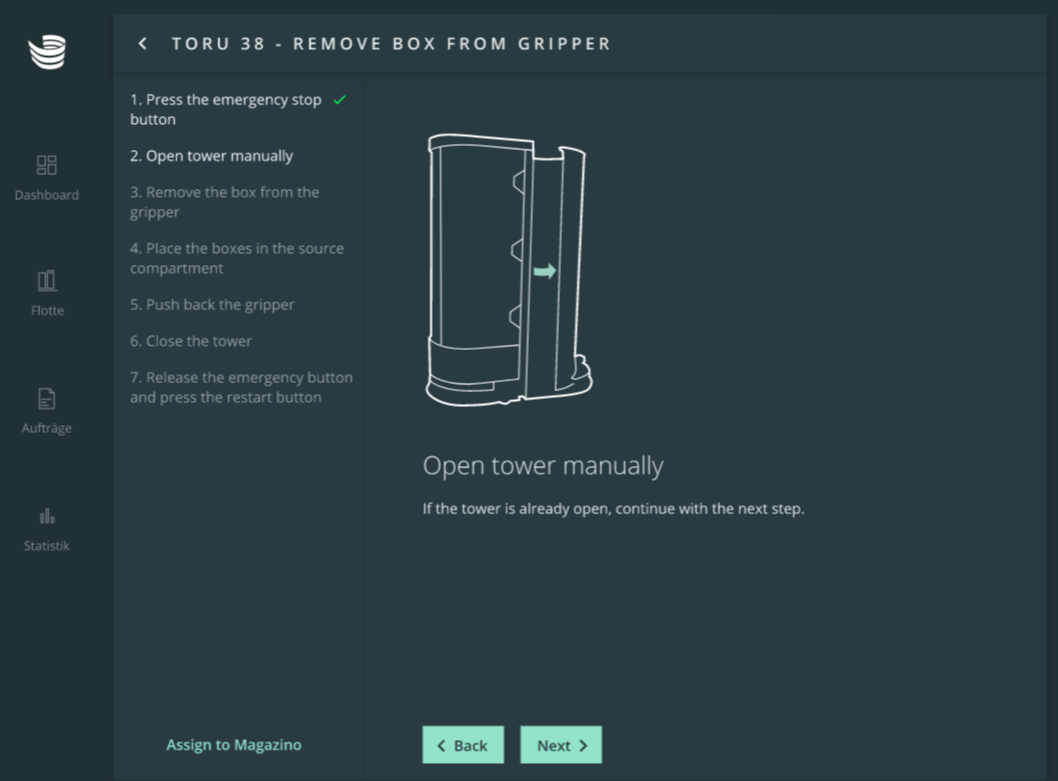Select step 2 Open tower manually
The height and width of the screenshot is (781, 1058).
coord(212,156)
